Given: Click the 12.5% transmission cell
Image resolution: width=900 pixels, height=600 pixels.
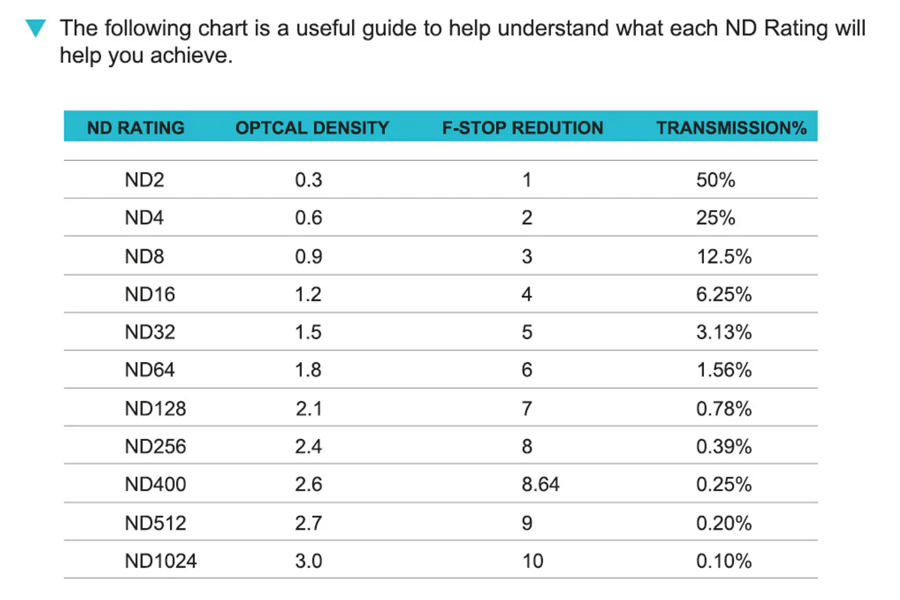Looking at the screenshot, I should 724,256.
